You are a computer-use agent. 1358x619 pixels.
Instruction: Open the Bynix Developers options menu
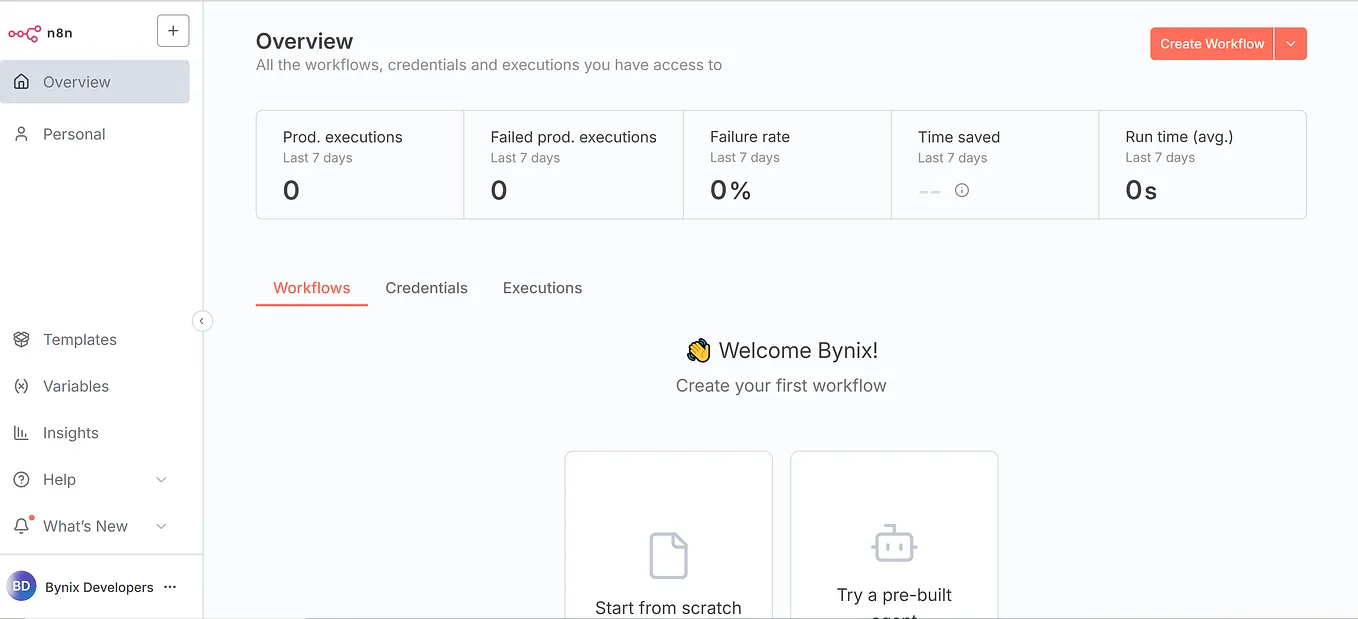(169, 587)
